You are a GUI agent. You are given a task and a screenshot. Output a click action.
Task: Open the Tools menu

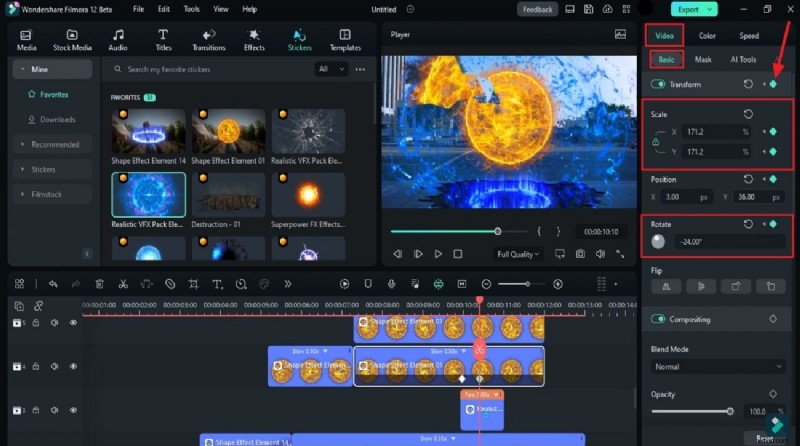192,9
